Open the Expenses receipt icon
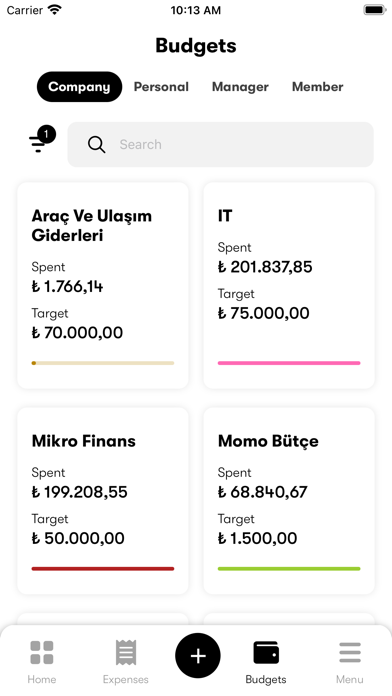This screenshot has height=696, width=392. point(126,652)
